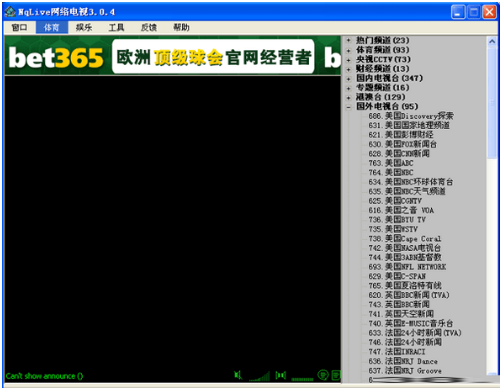Open the 娱乐 menu
This screenshot has width=502, height=390.
[x=84, y=27]
